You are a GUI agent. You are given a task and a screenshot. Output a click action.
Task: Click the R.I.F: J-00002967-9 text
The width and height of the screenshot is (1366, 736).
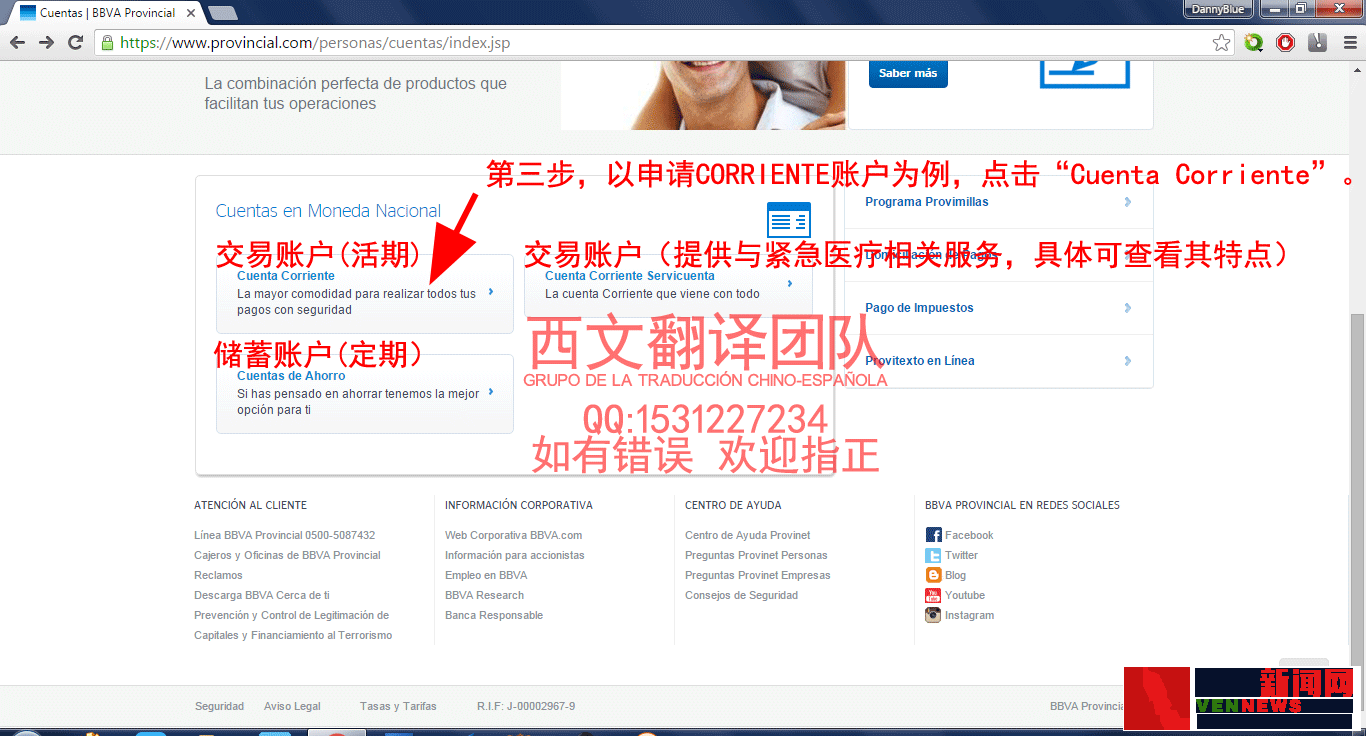[x=526, y=706]
